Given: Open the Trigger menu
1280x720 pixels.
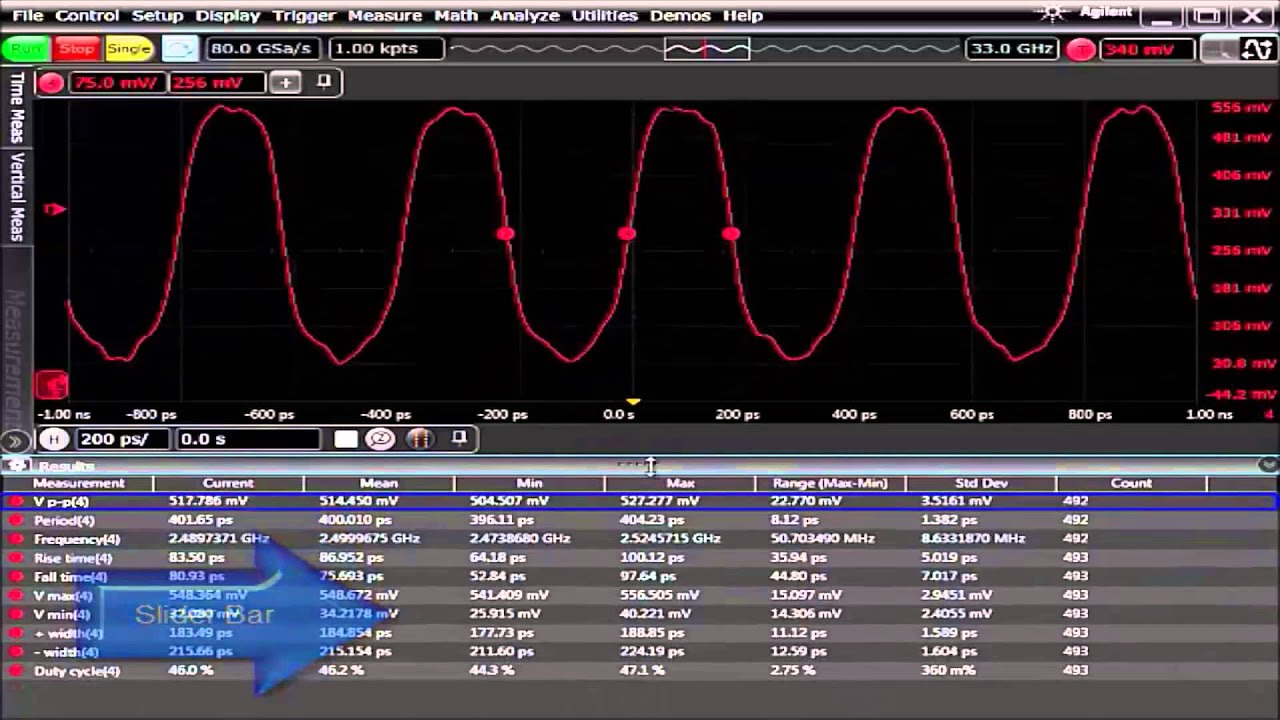Looking at the screenshot, I should (x=304, y=15).
